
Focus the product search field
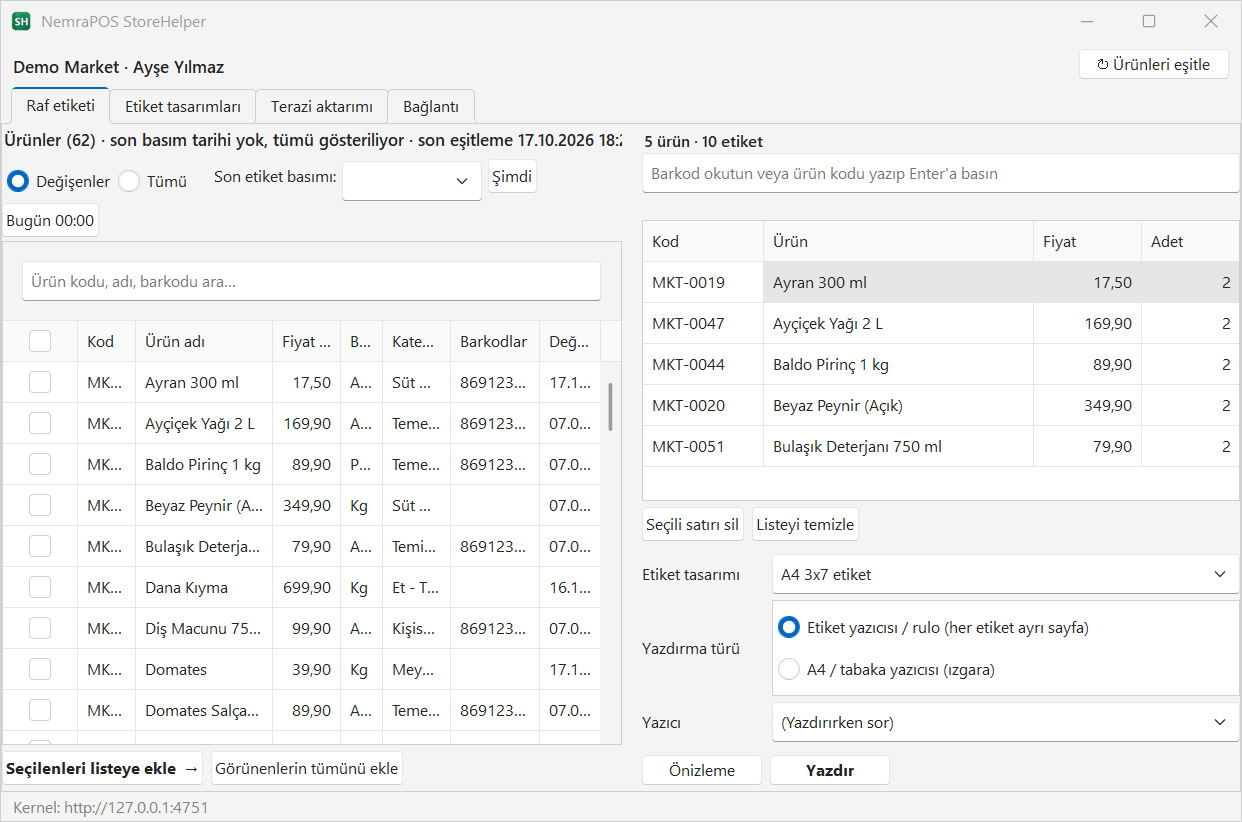311,281
